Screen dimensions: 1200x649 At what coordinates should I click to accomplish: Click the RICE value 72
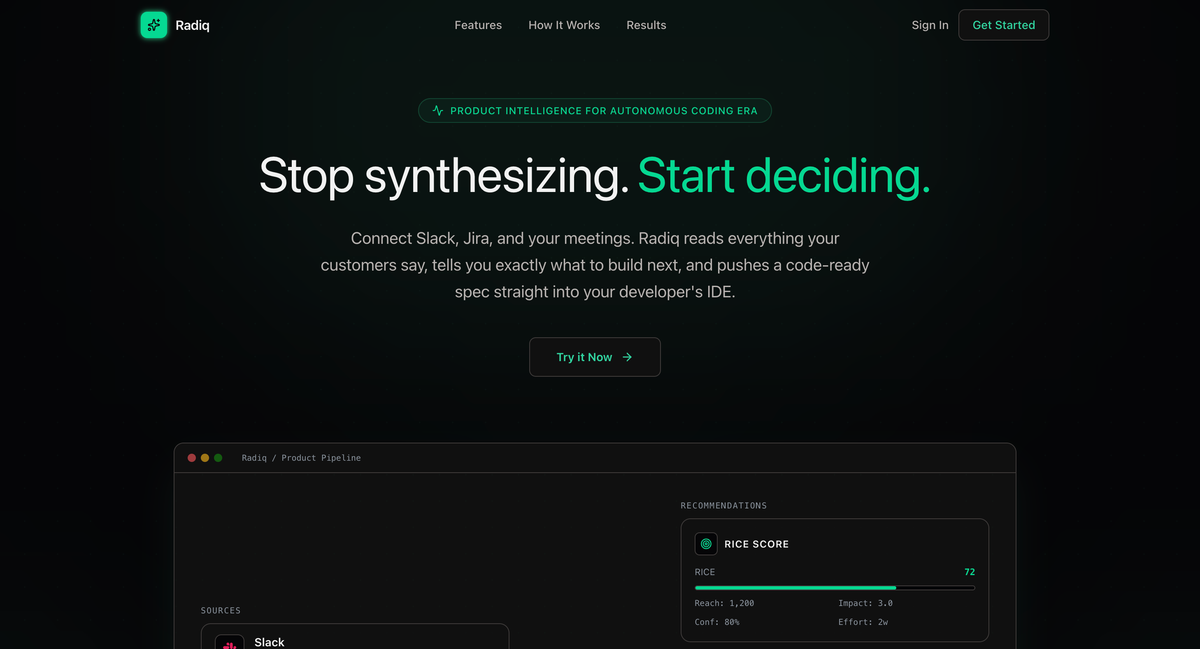[x=969, y=572]
